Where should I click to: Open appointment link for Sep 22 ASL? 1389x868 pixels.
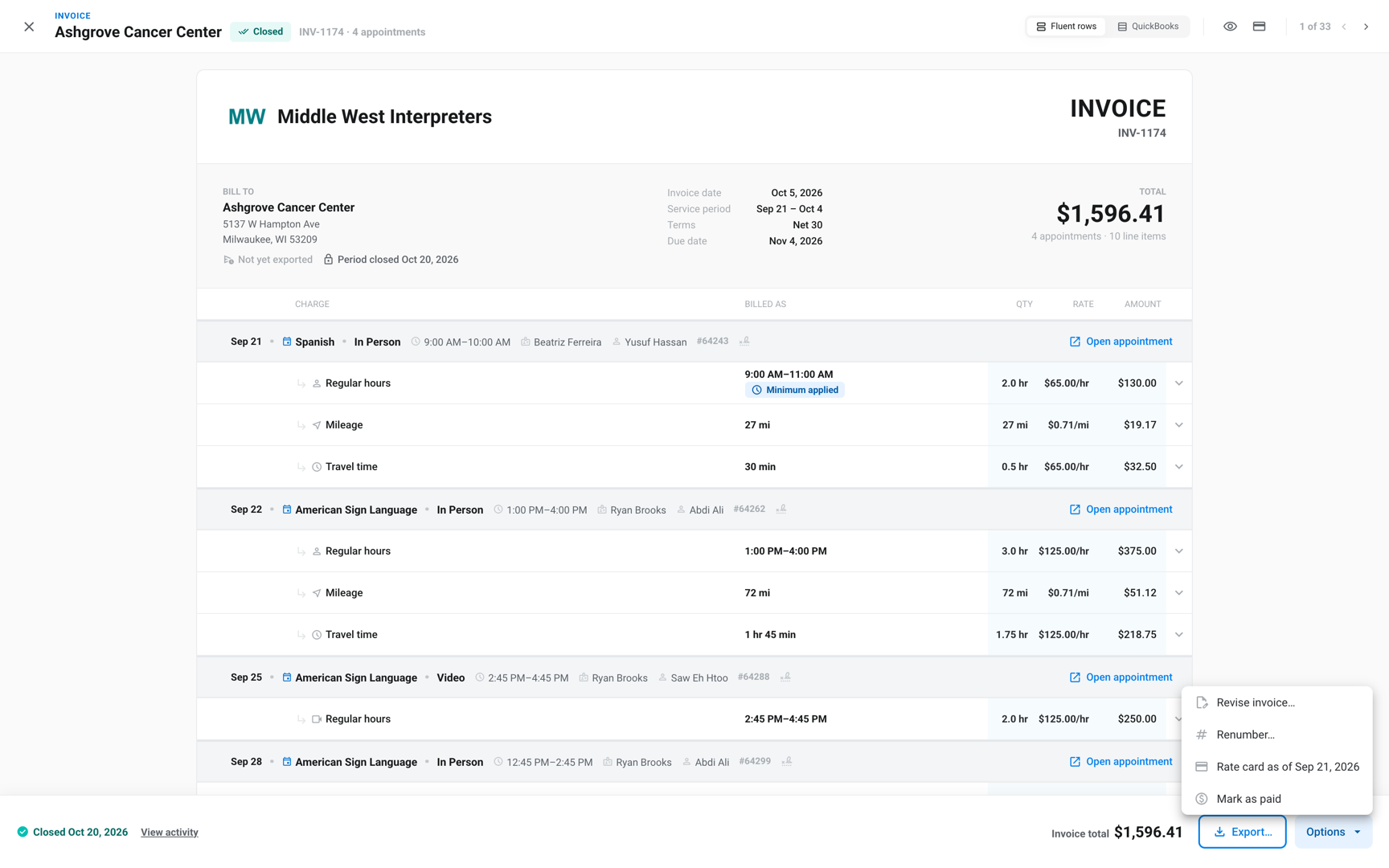click(x=1121, y=510)
